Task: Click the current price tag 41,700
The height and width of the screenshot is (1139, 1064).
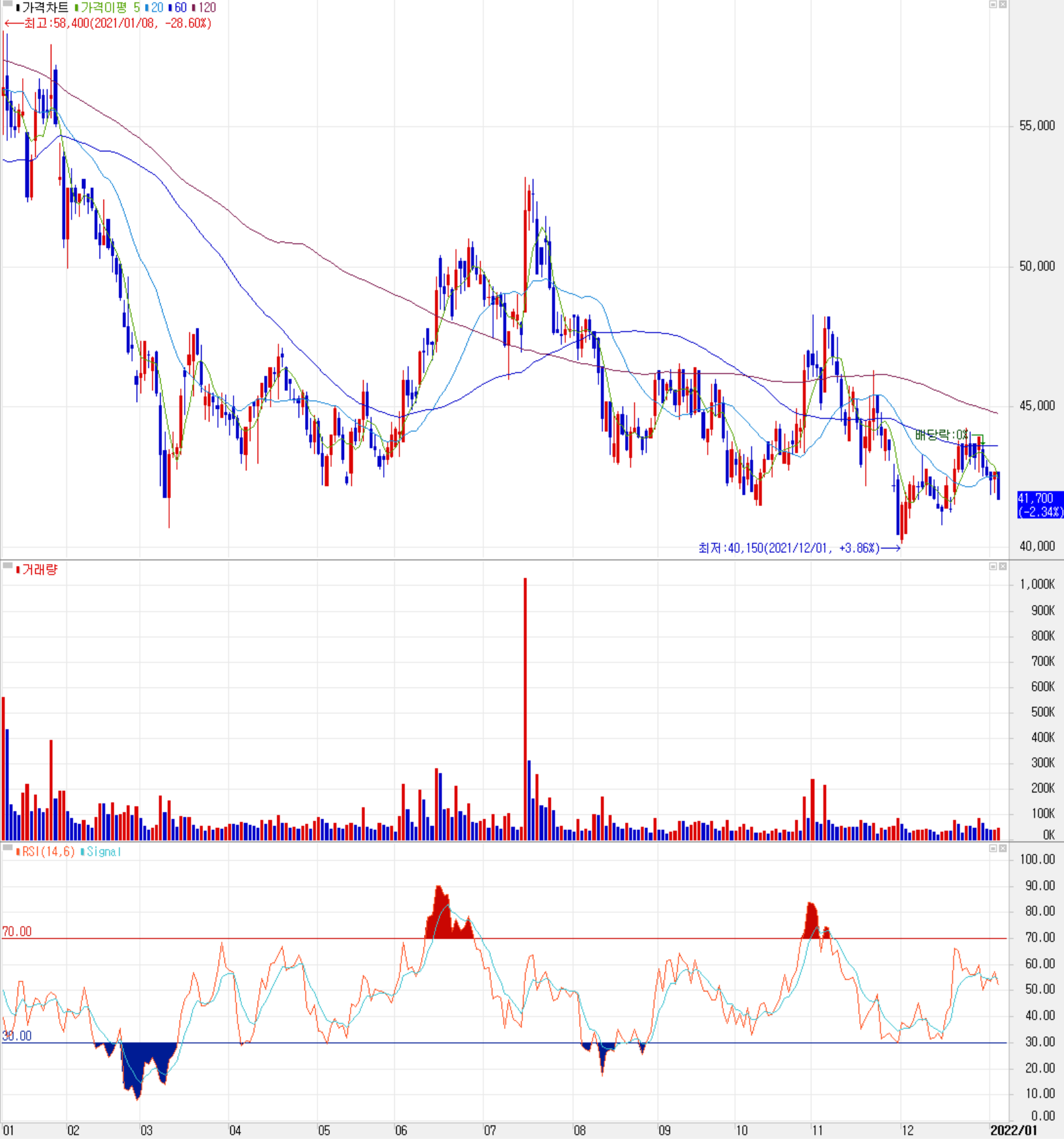Action: [x=1040, y=505]
